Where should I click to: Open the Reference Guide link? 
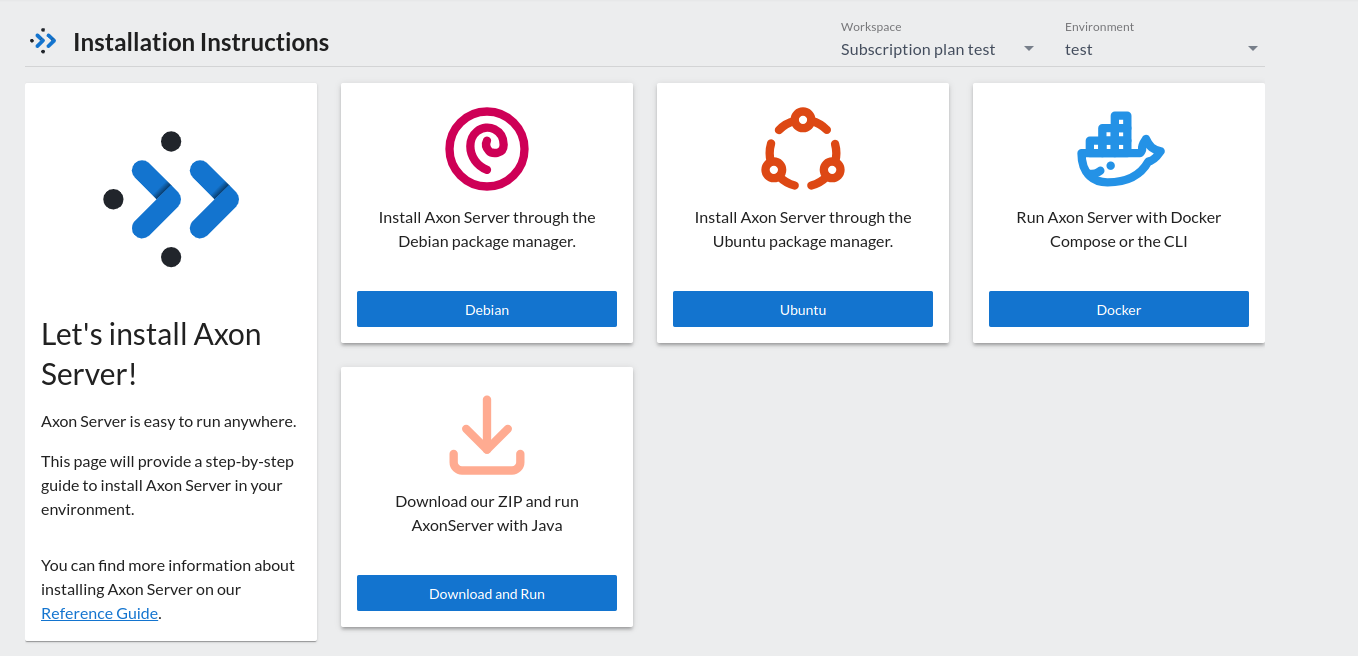point(99,613)
